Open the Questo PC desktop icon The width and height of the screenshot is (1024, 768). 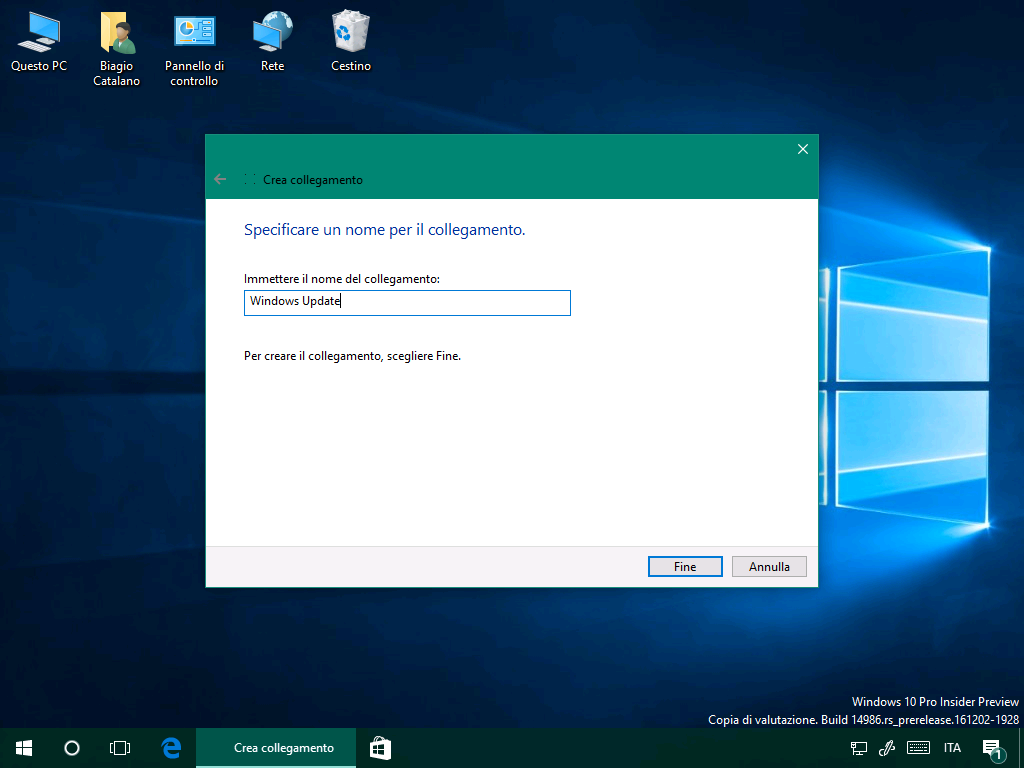[x=39, y=40]
